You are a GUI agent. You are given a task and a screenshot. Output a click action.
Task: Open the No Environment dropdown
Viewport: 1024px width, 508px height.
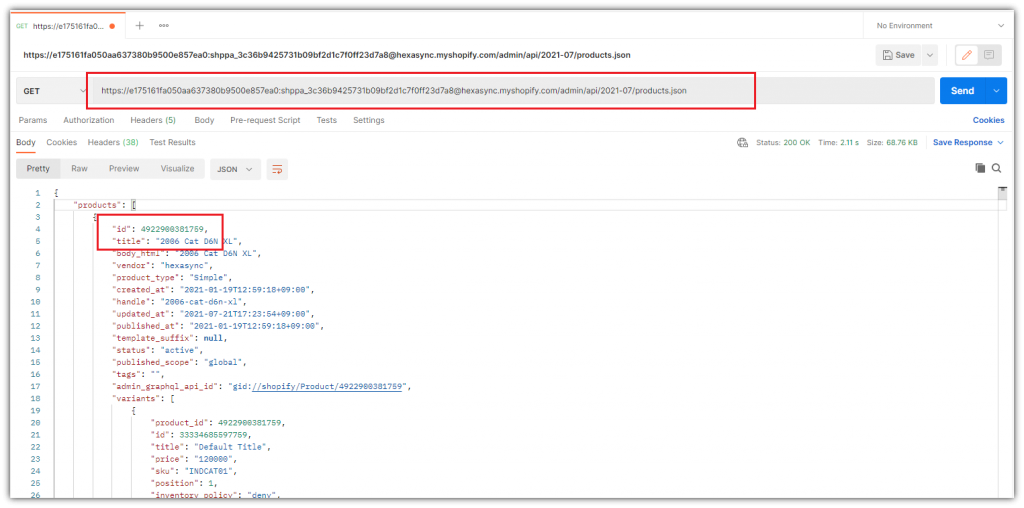tap(940, 25)
